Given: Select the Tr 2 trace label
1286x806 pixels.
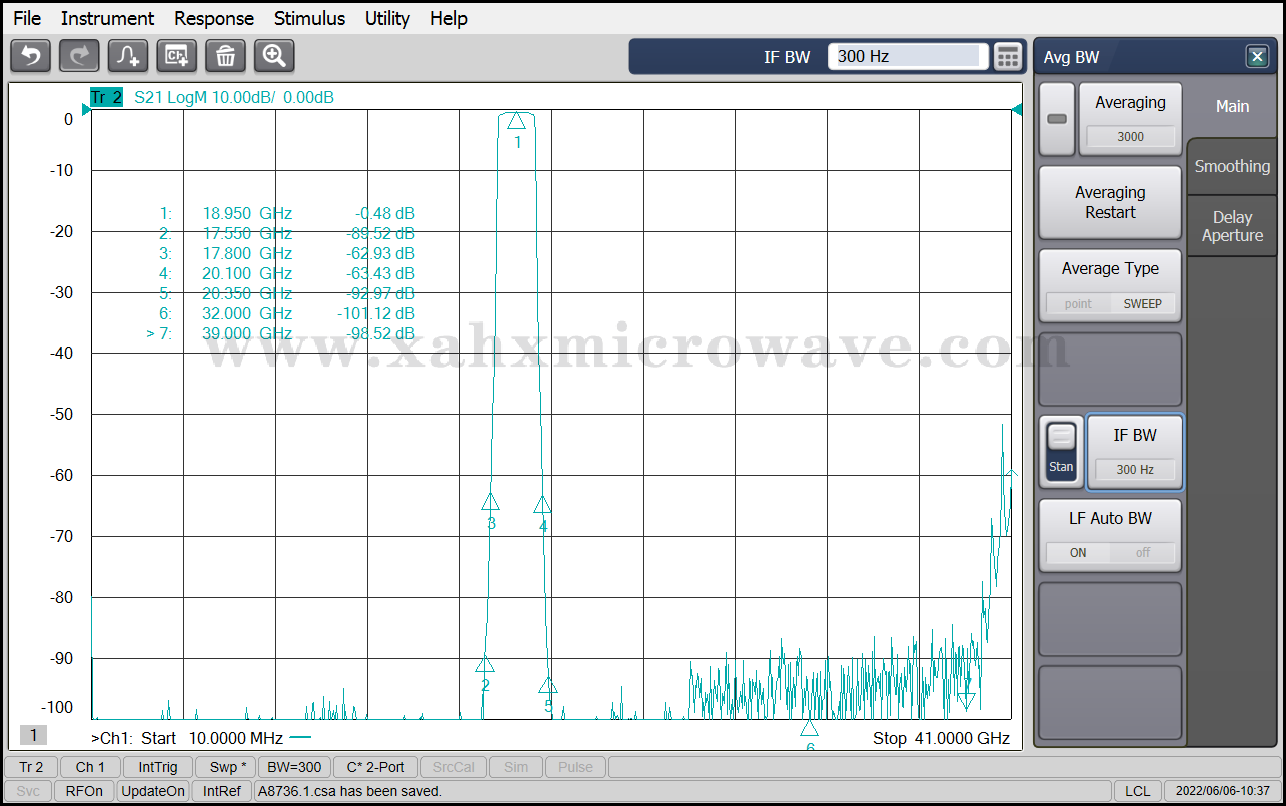Looking at the screenshot, I should 106,97.
